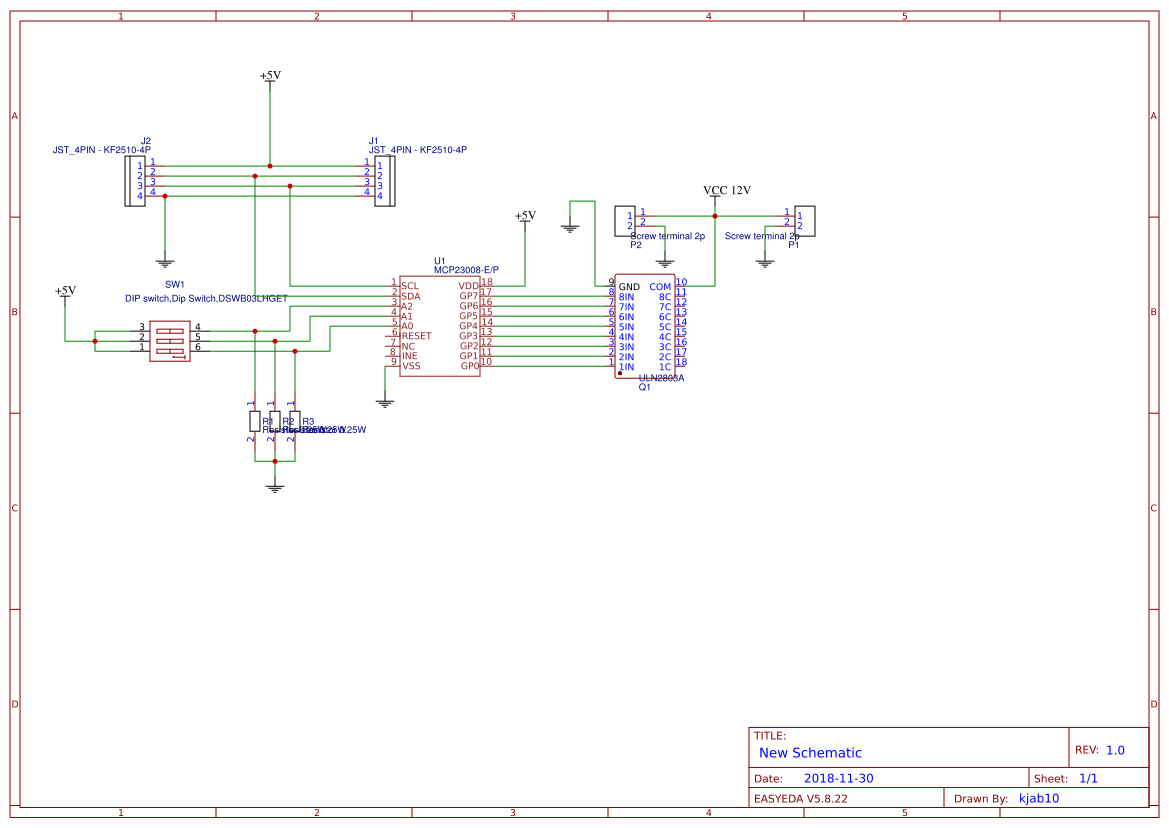Toggle switch position 3 on SW1 DIP switch

click(170, 331)
